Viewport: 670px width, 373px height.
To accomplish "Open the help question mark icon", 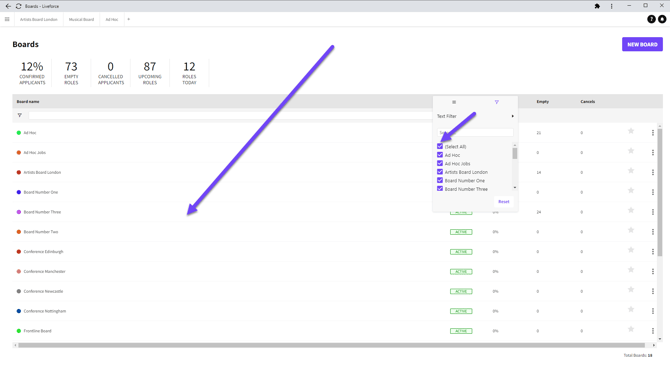I will [x=651, y=19].
